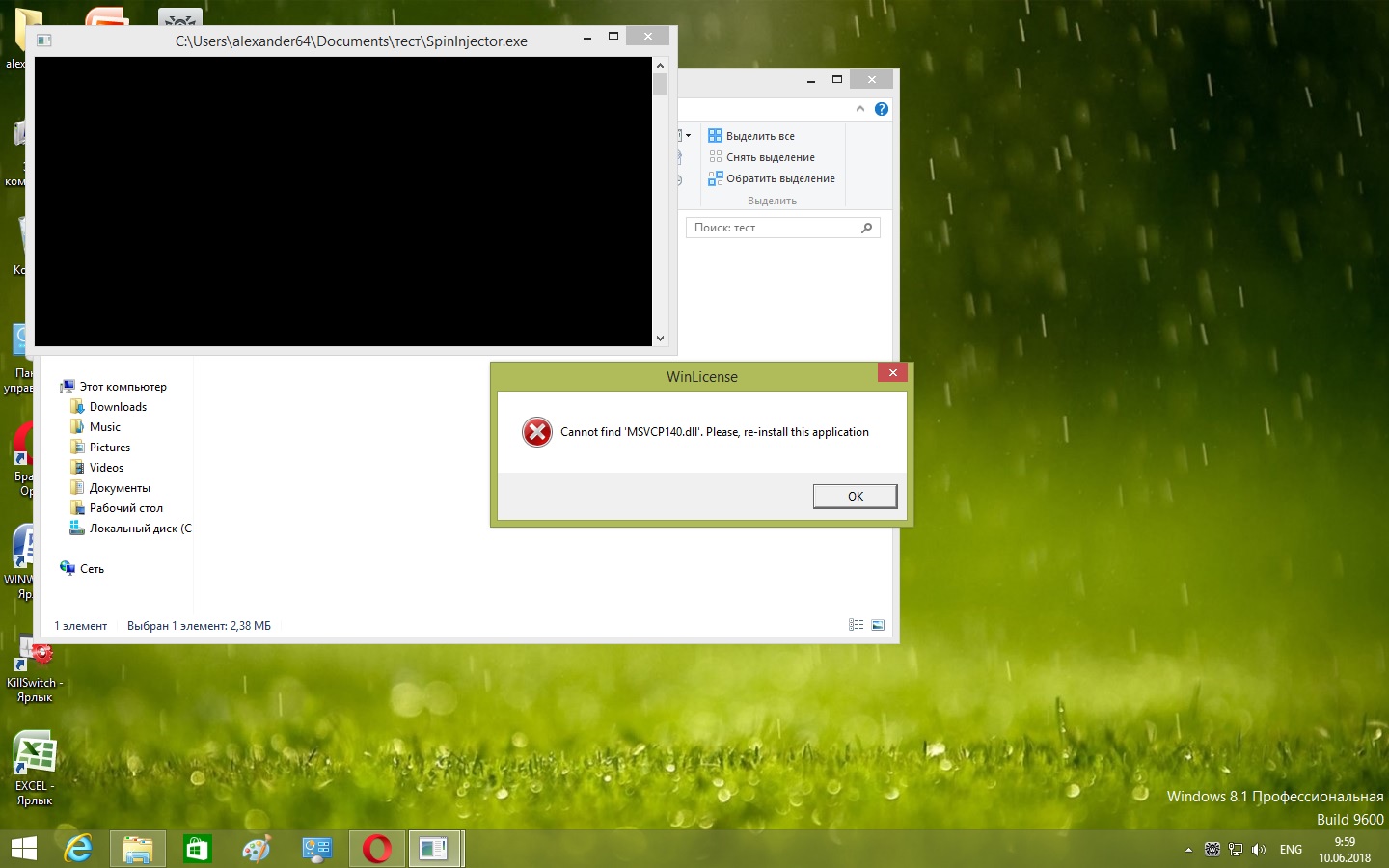This screenshot has height=868, width=1389.
Task: Switch Explorer to large icons view
Action: point(878,625)
